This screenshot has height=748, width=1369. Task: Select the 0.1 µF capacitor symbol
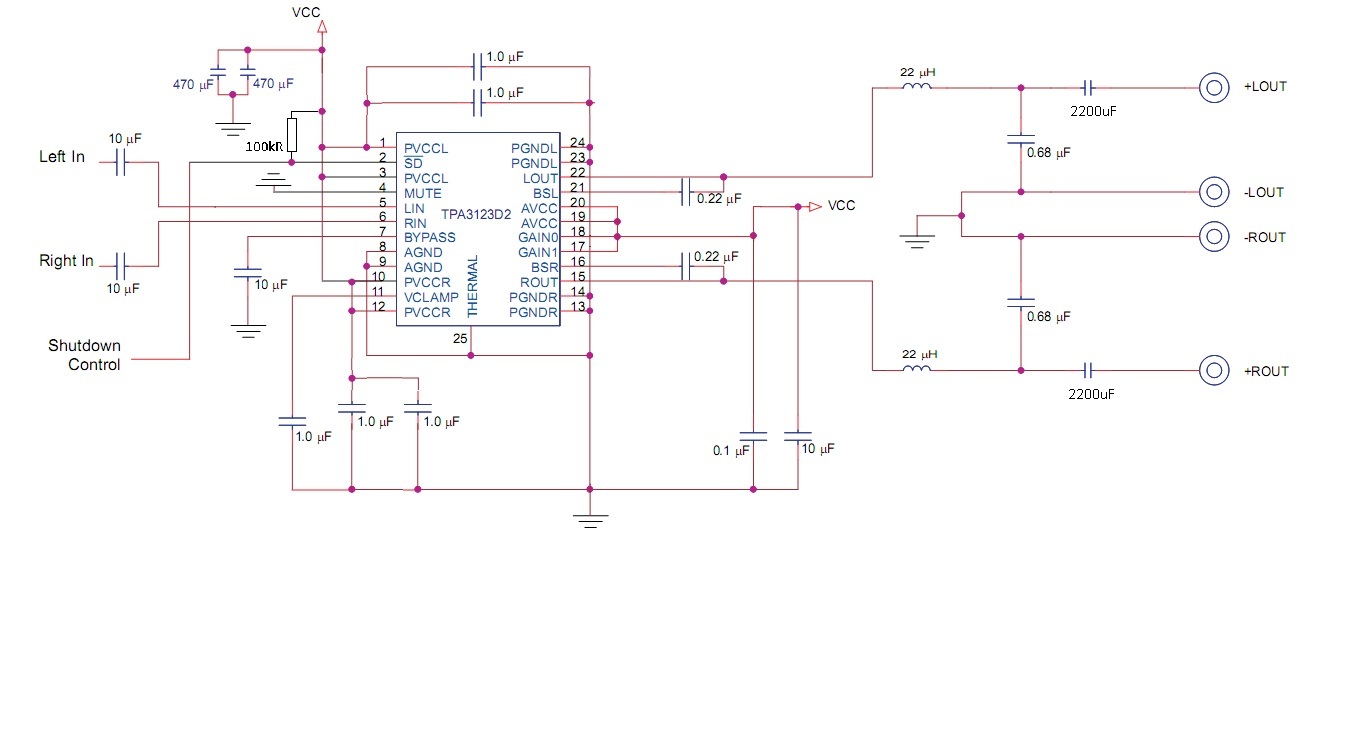click(752, 436)
